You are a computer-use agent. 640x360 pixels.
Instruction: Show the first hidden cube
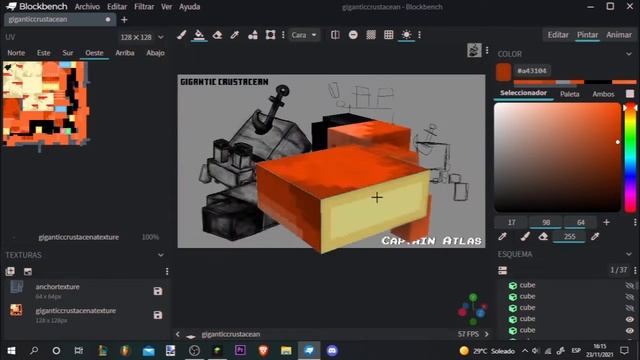[629, 285]
